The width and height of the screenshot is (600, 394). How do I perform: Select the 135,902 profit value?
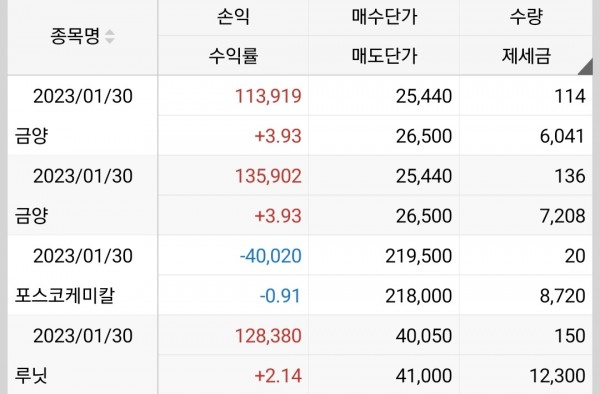click(268, 176)
